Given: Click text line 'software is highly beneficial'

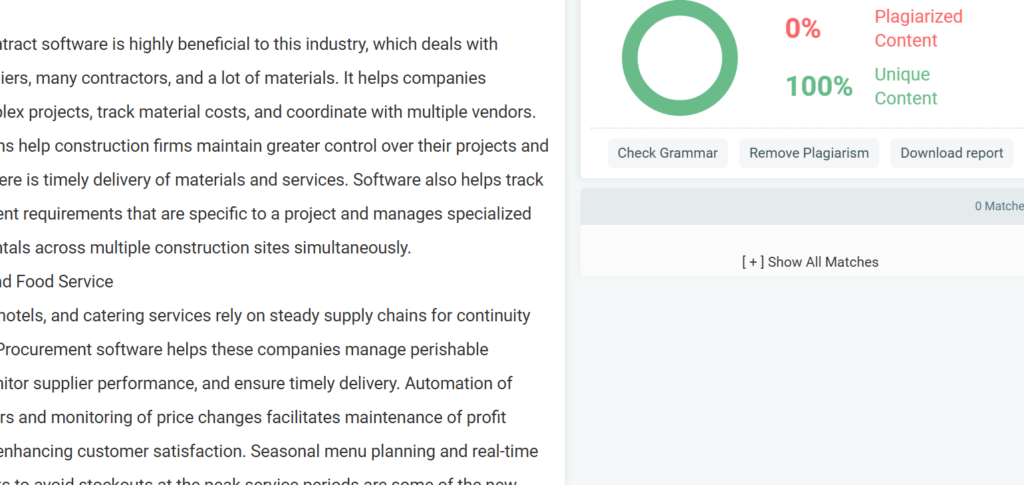Looking at the screenshot, I should coord(250,45).
